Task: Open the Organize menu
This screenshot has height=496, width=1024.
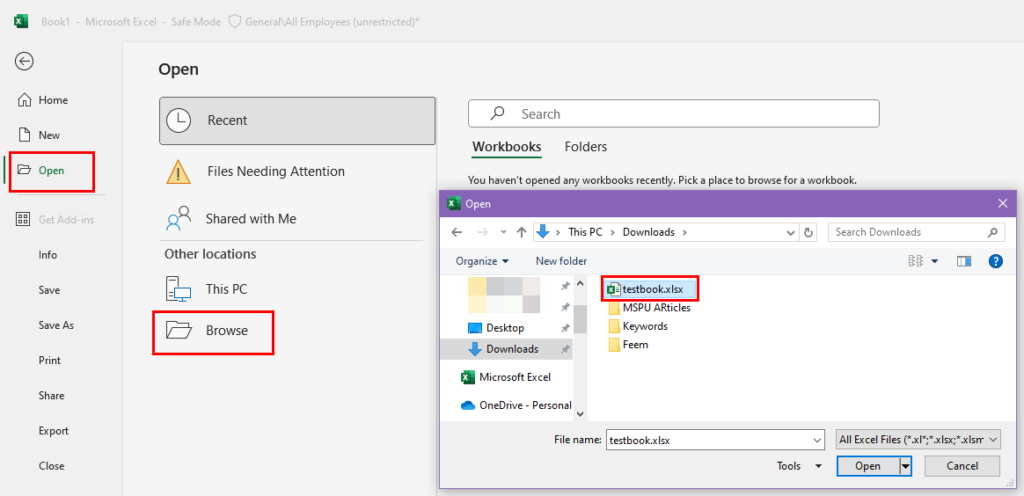Action: pos(483,261)
